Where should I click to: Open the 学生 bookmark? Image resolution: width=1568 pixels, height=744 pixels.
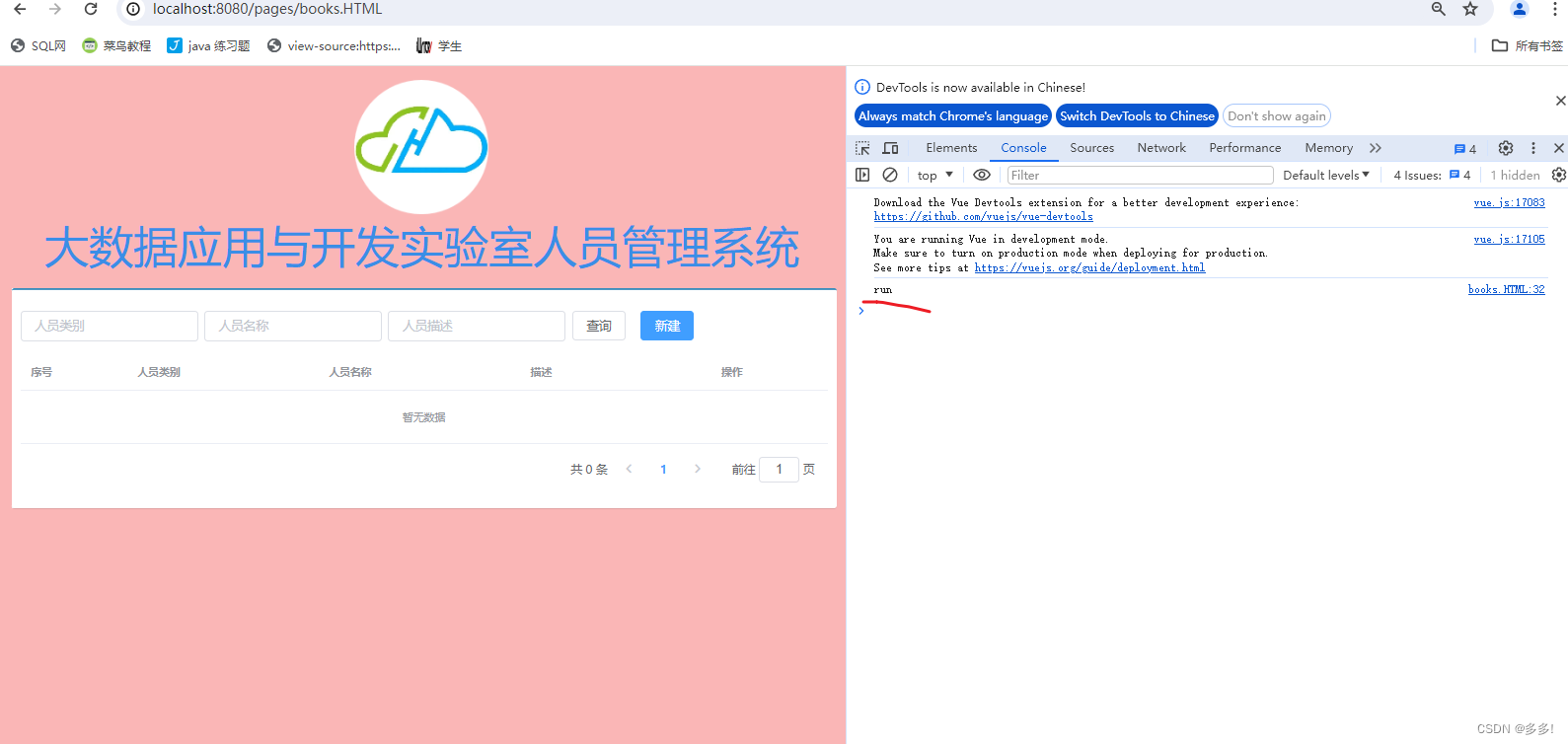coord(439,45)
